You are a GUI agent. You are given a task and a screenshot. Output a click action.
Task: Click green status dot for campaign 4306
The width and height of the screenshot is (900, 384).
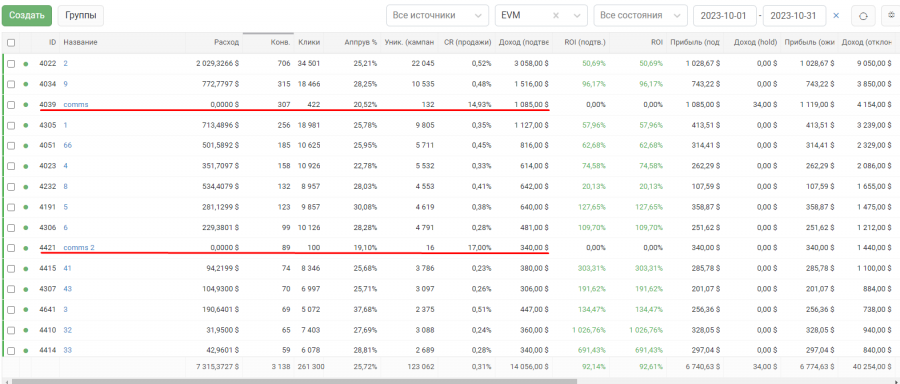(x=25, y=228)
